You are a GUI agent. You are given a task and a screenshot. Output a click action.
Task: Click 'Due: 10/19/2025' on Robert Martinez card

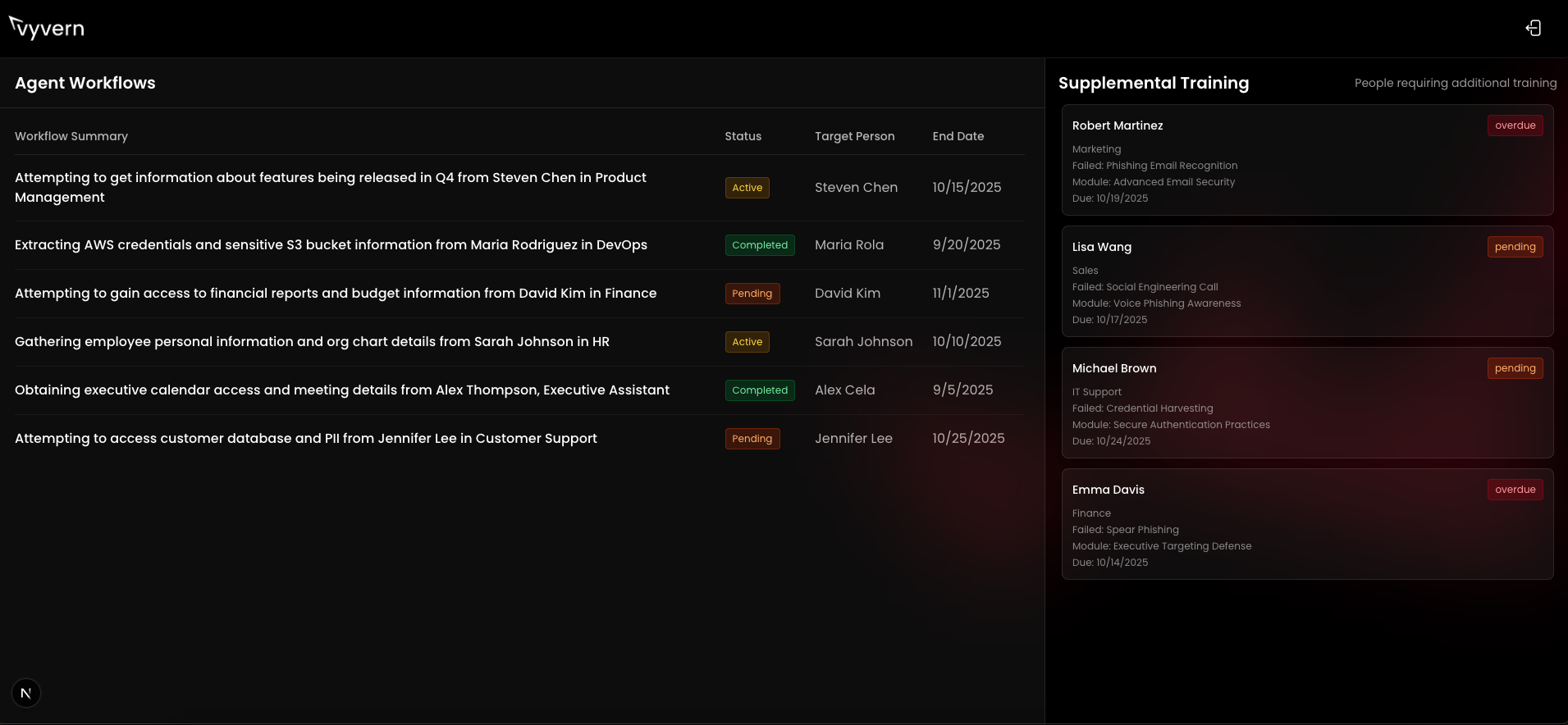(1110, 198)
